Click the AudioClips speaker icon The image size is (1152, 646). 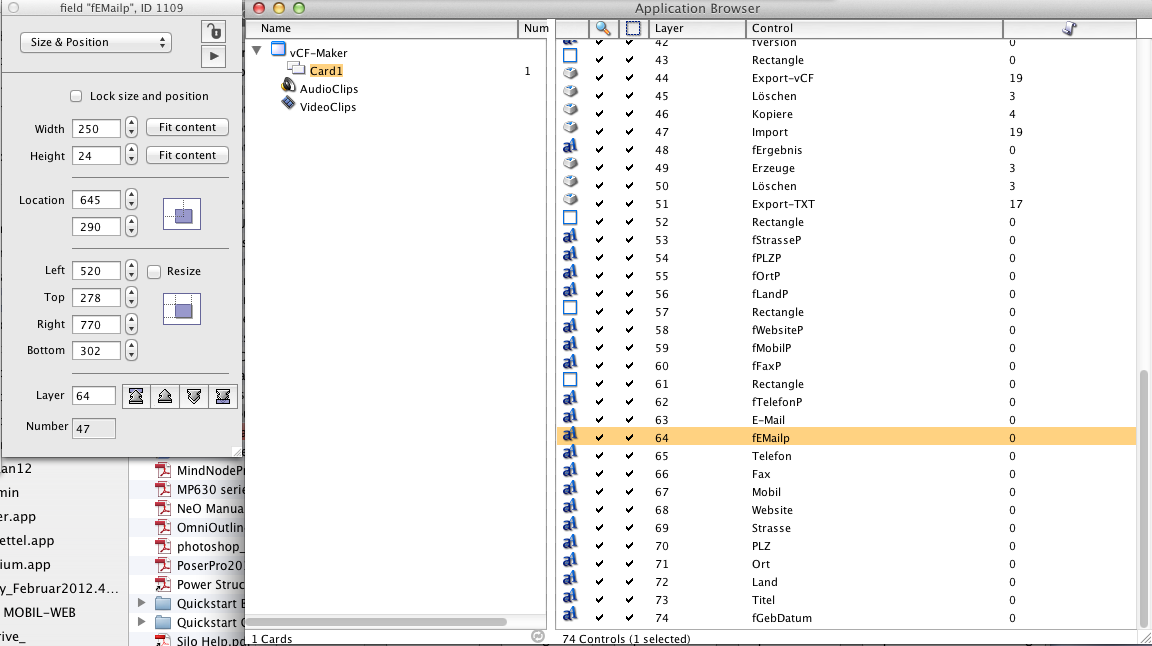click(289, 89)
